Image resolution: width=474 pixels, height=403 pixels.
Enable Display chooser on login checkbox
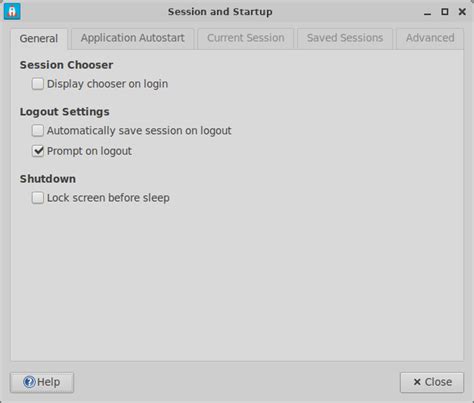click(x=38, y=84)
